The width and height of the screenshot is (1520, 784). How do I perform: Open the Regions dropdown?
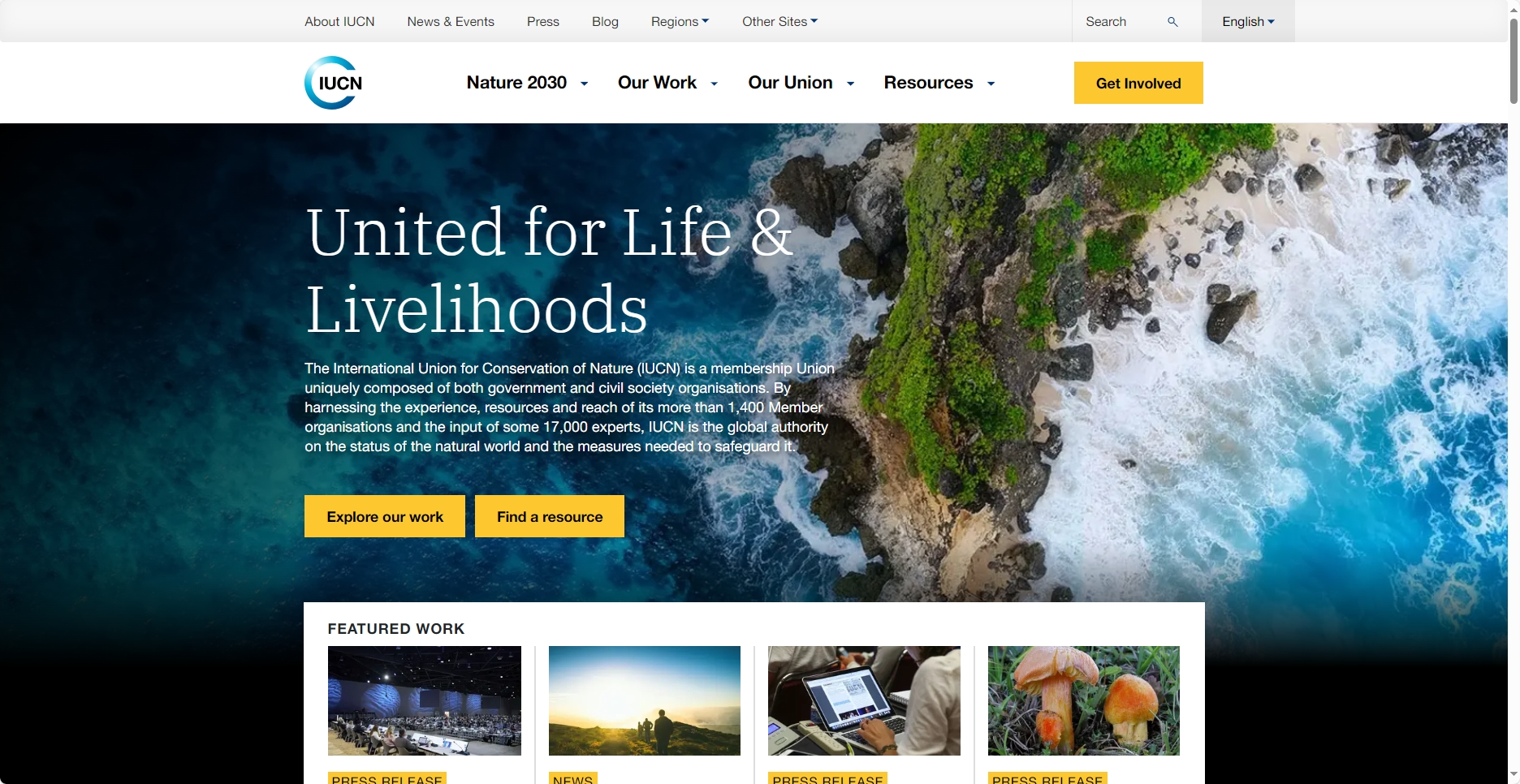coord(680,21)
